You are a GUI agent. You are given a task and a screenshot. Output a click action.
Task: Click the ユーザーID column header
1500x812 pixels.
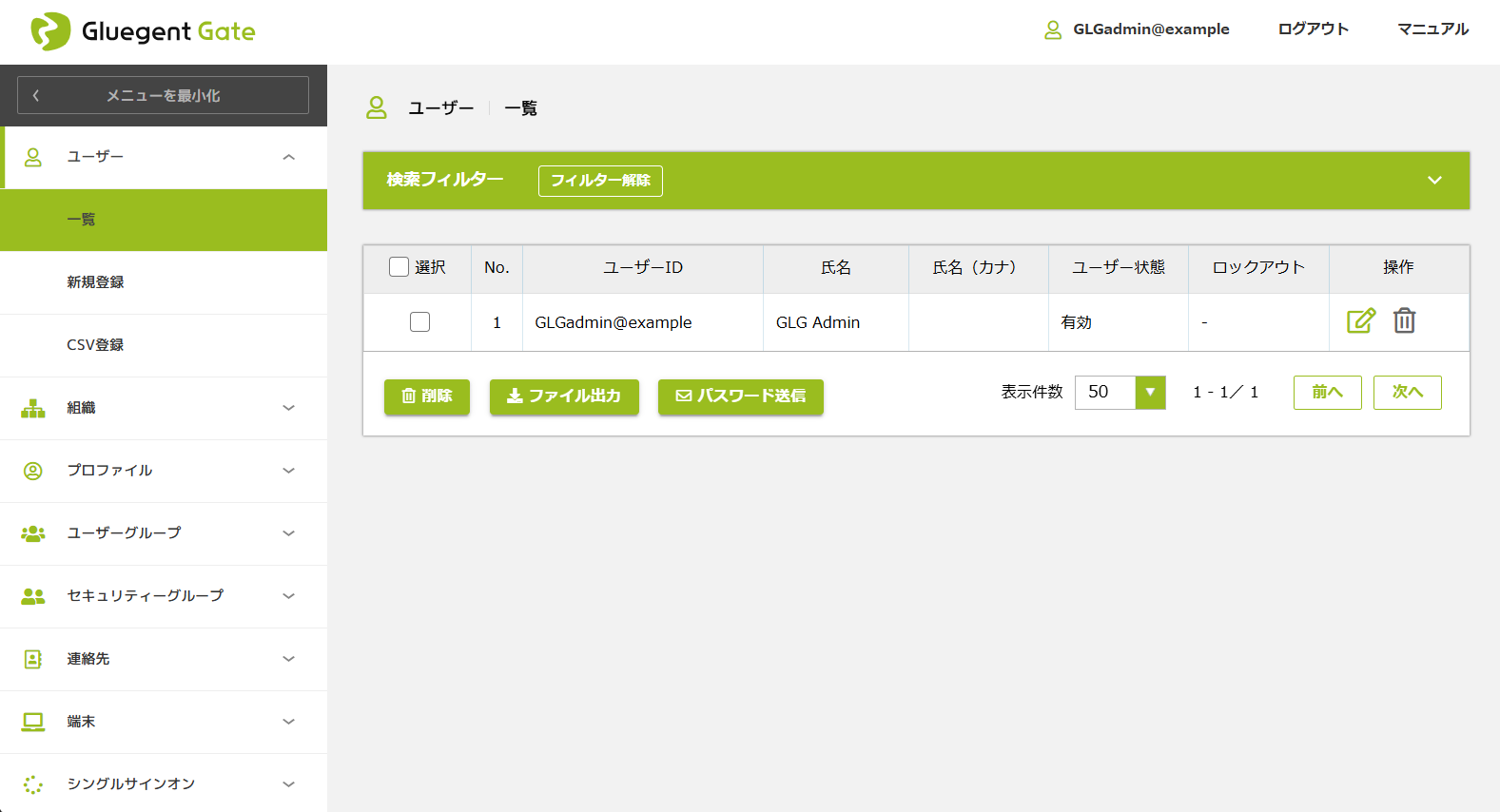tap(643, 268)
